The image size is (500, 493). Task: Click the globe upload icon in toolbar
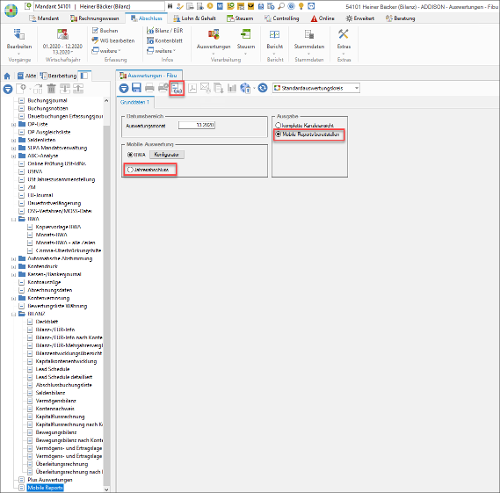(x=245, y=88)
